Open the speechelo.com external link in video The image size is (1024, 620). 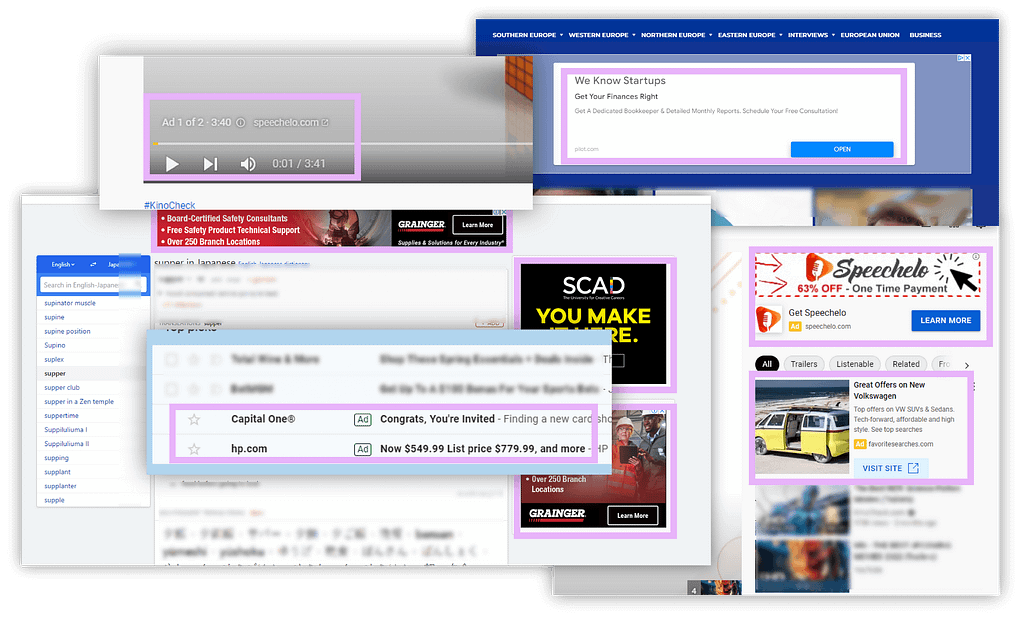point(291,123)
